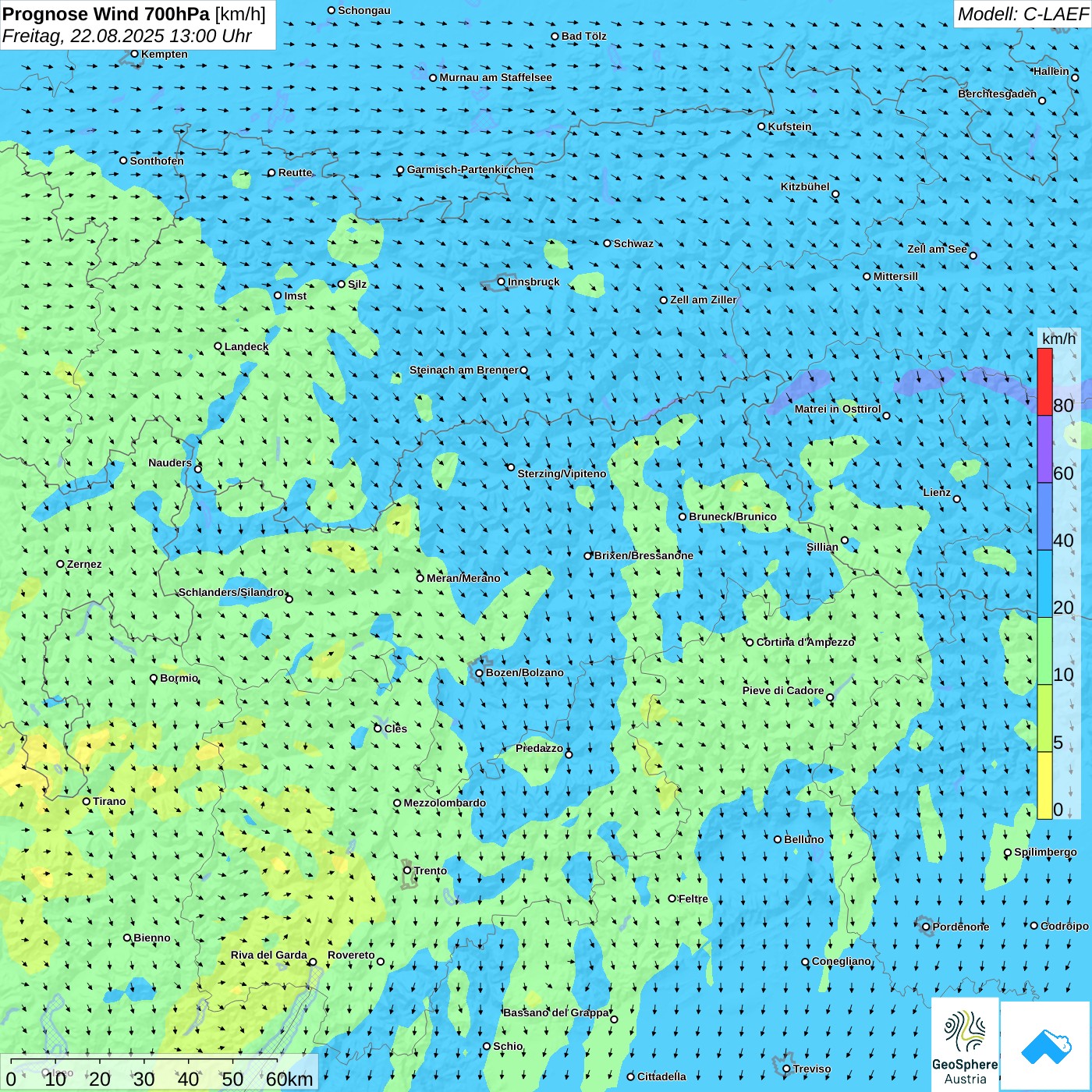
Task: Click the red 80 km/h legend color
Action: point(1044,381)
